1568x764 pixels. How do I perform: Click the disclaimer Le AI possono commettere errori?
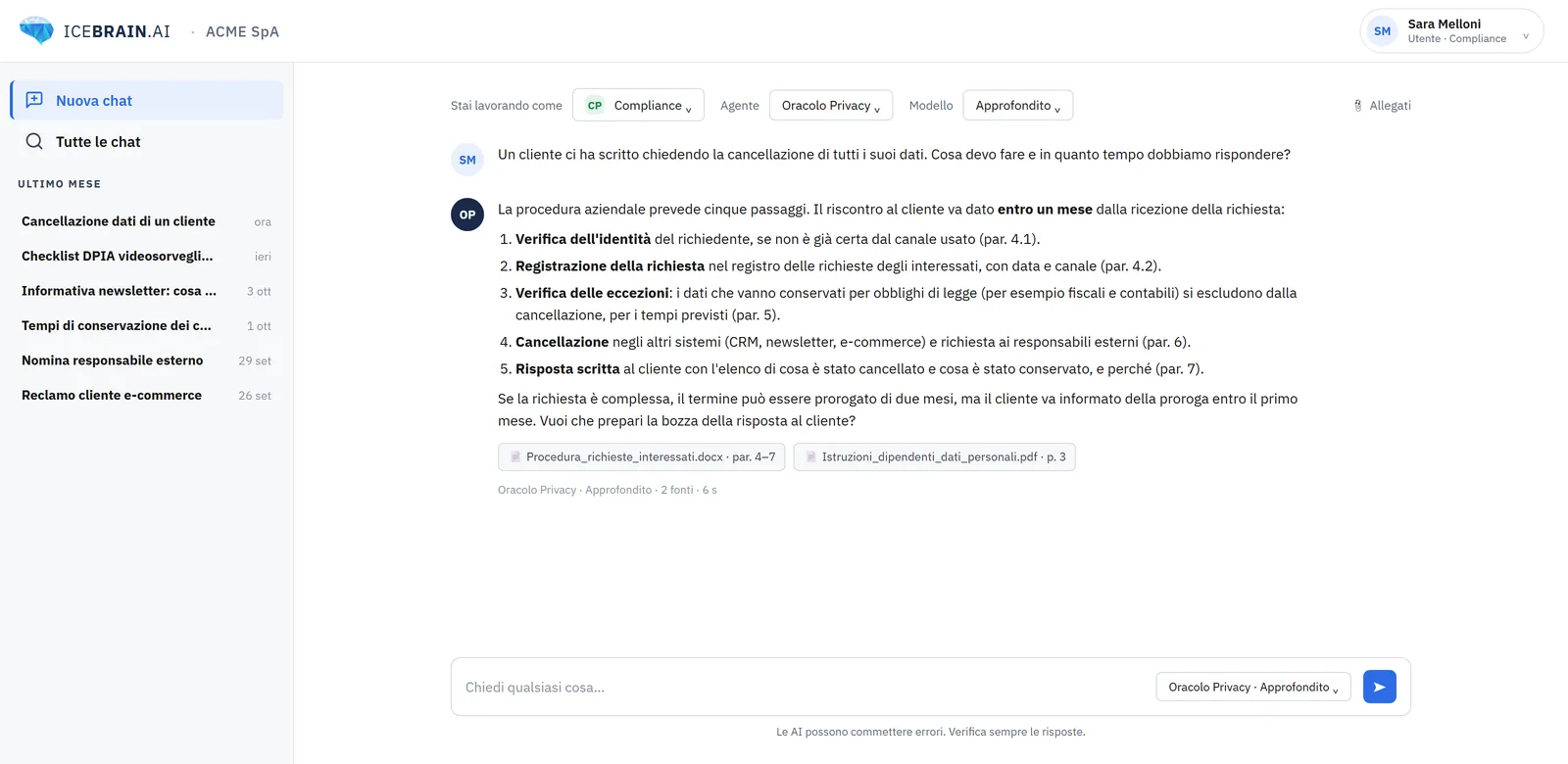pos(931,732)
